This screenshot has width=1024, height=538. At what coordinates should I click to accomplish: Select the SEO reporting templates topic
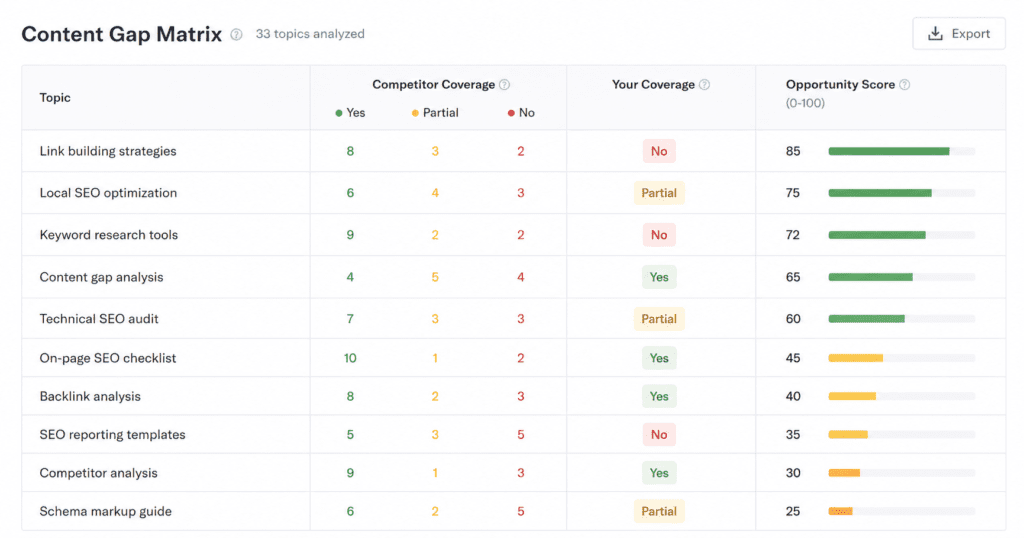(x=112, y=435)
